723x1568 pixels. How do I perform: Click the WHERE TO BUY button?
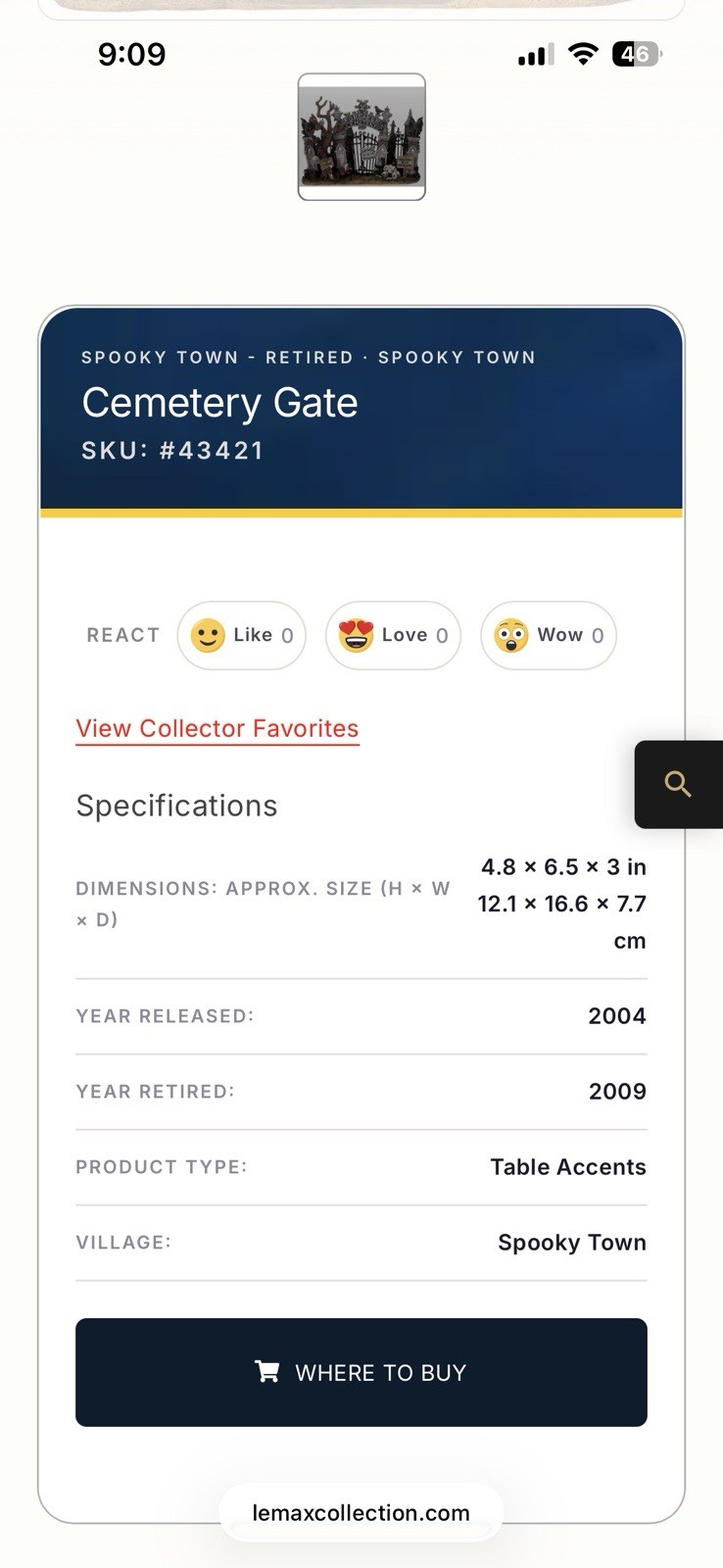click(361, 1372)
